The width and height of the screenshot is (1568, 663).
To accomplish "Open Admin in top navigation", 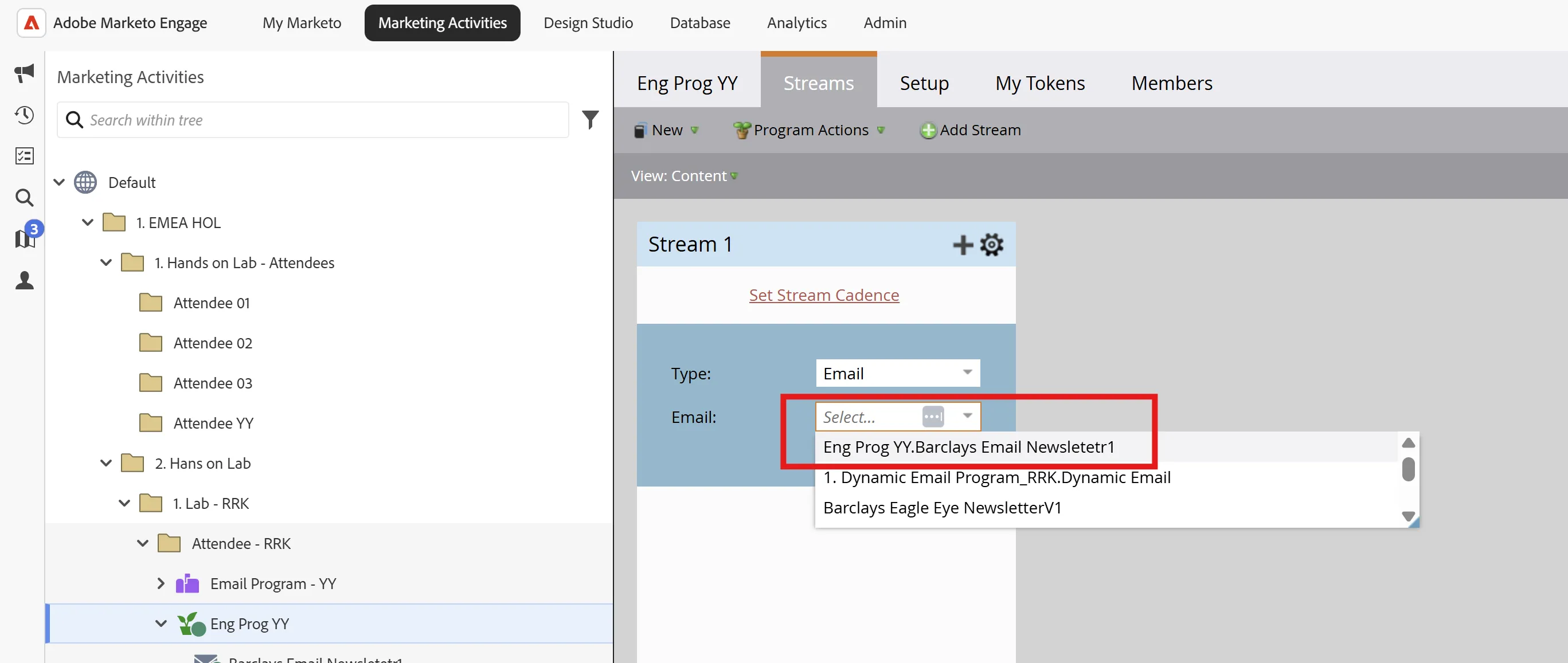I will coord(885,23).
